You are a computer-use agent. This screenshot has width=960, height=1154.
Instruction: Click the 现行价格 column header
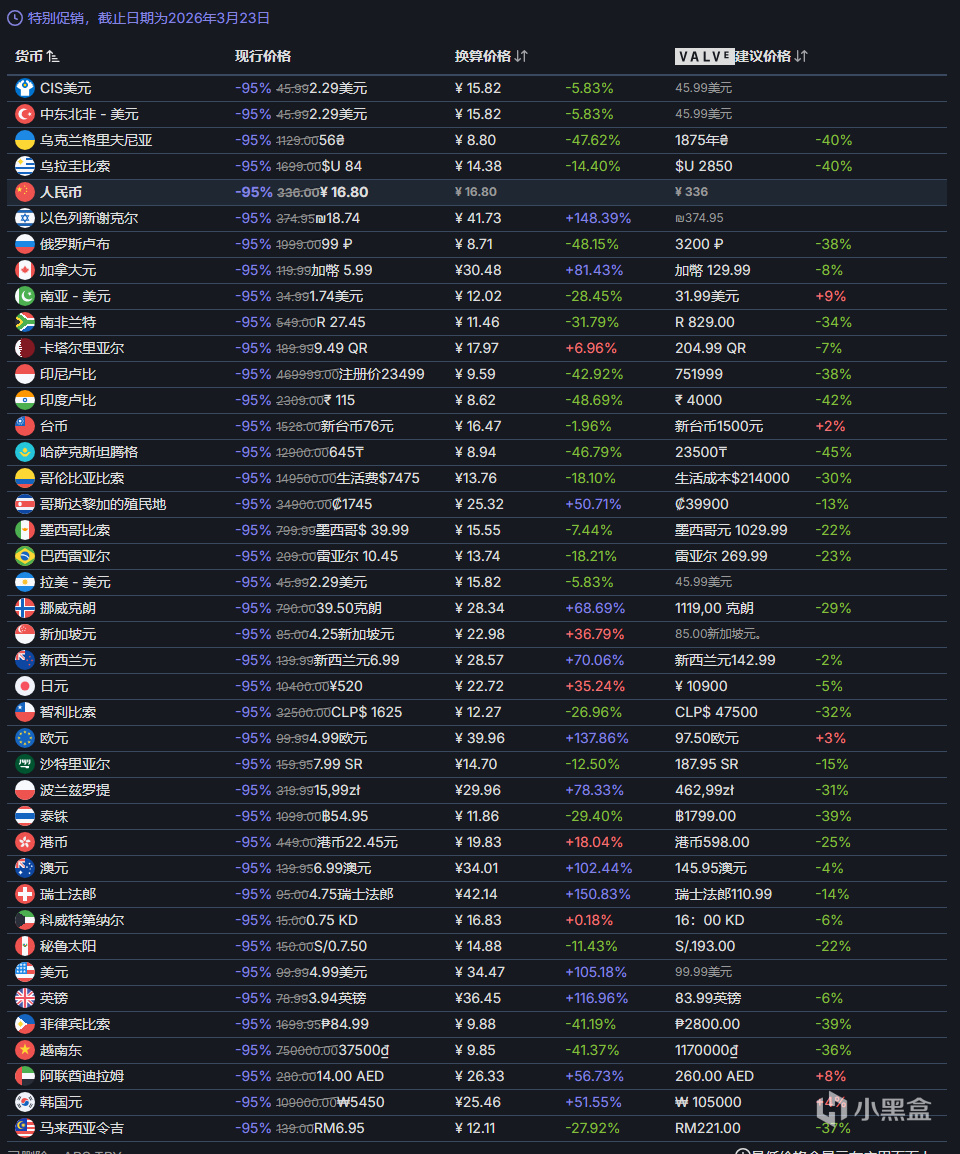(x=263, y=56)
